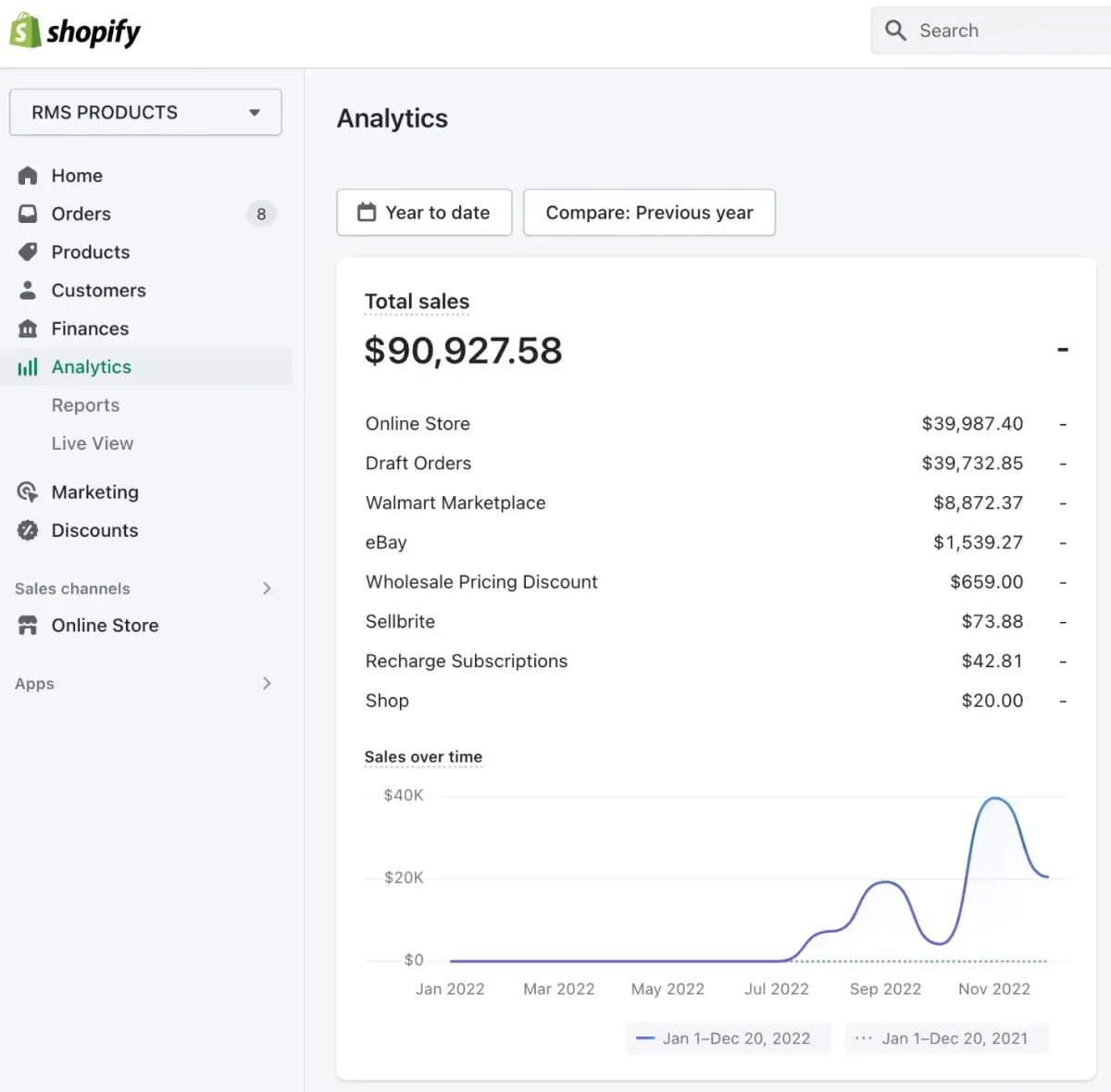Image resolution: width=1111 pixels, height=1092 pixels.
Task: Click the Analytics bar chart icon
Action: [x=28, y=367]
